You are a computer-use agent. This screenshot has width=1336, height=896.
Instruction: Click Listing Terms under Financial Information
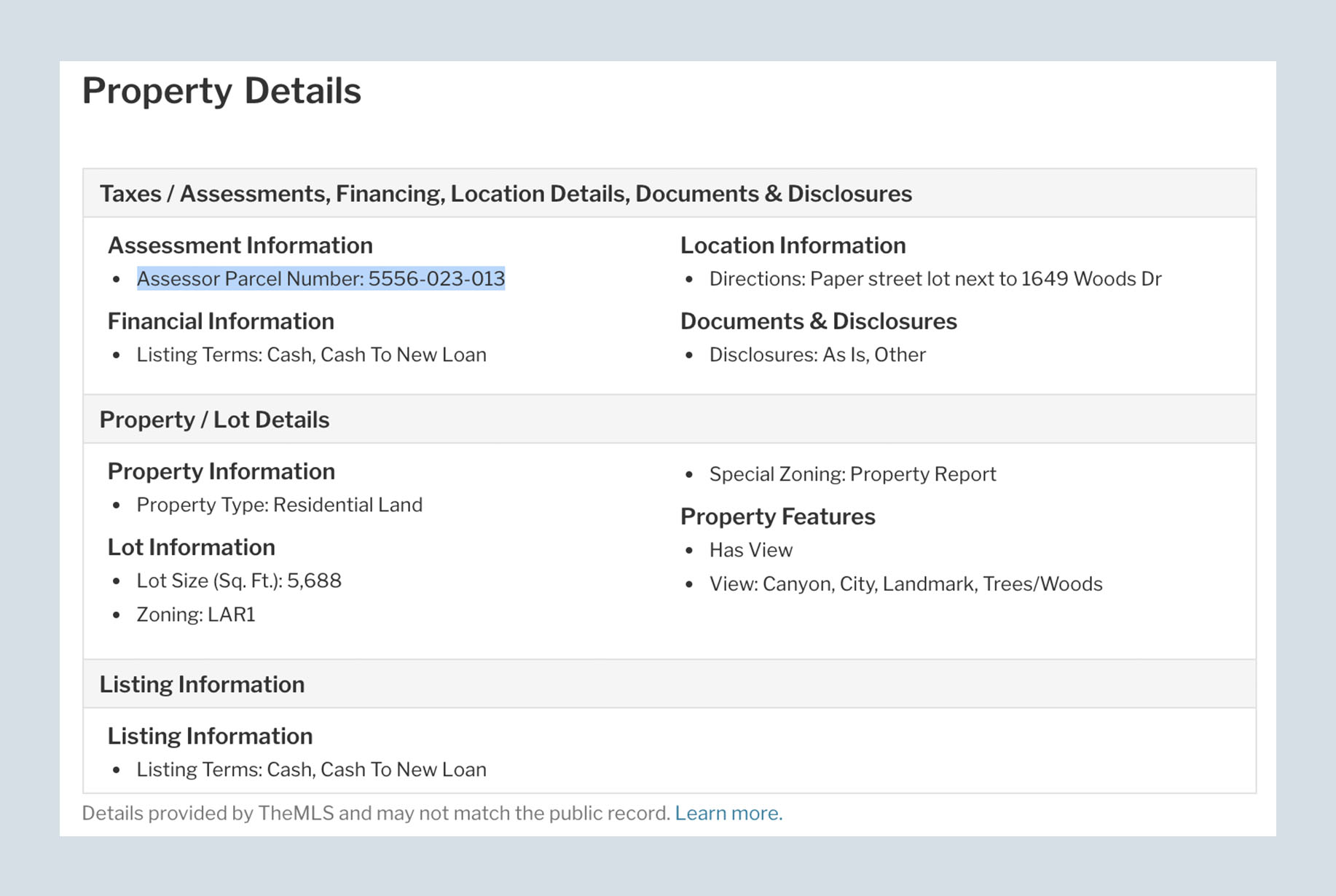(x=311, y=355)
